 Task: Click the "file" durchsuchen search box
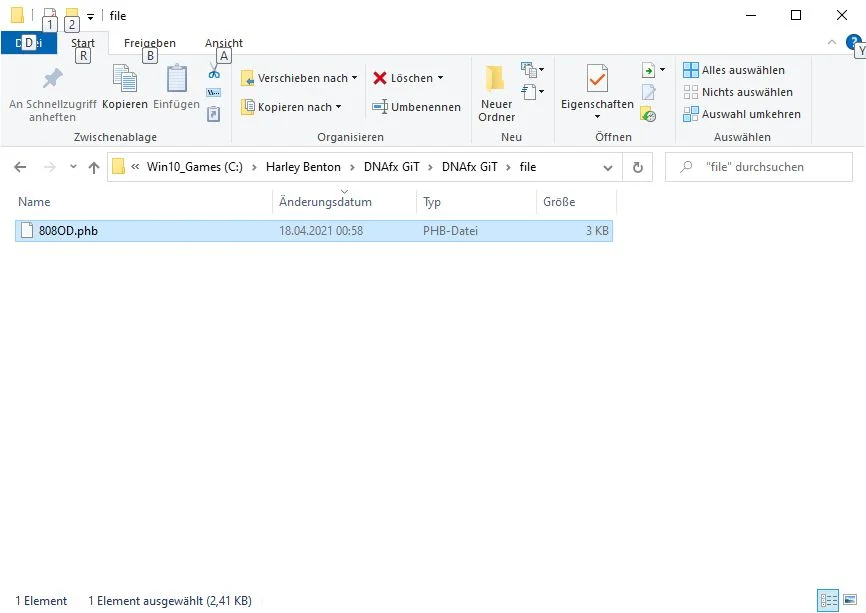(759, 167)
